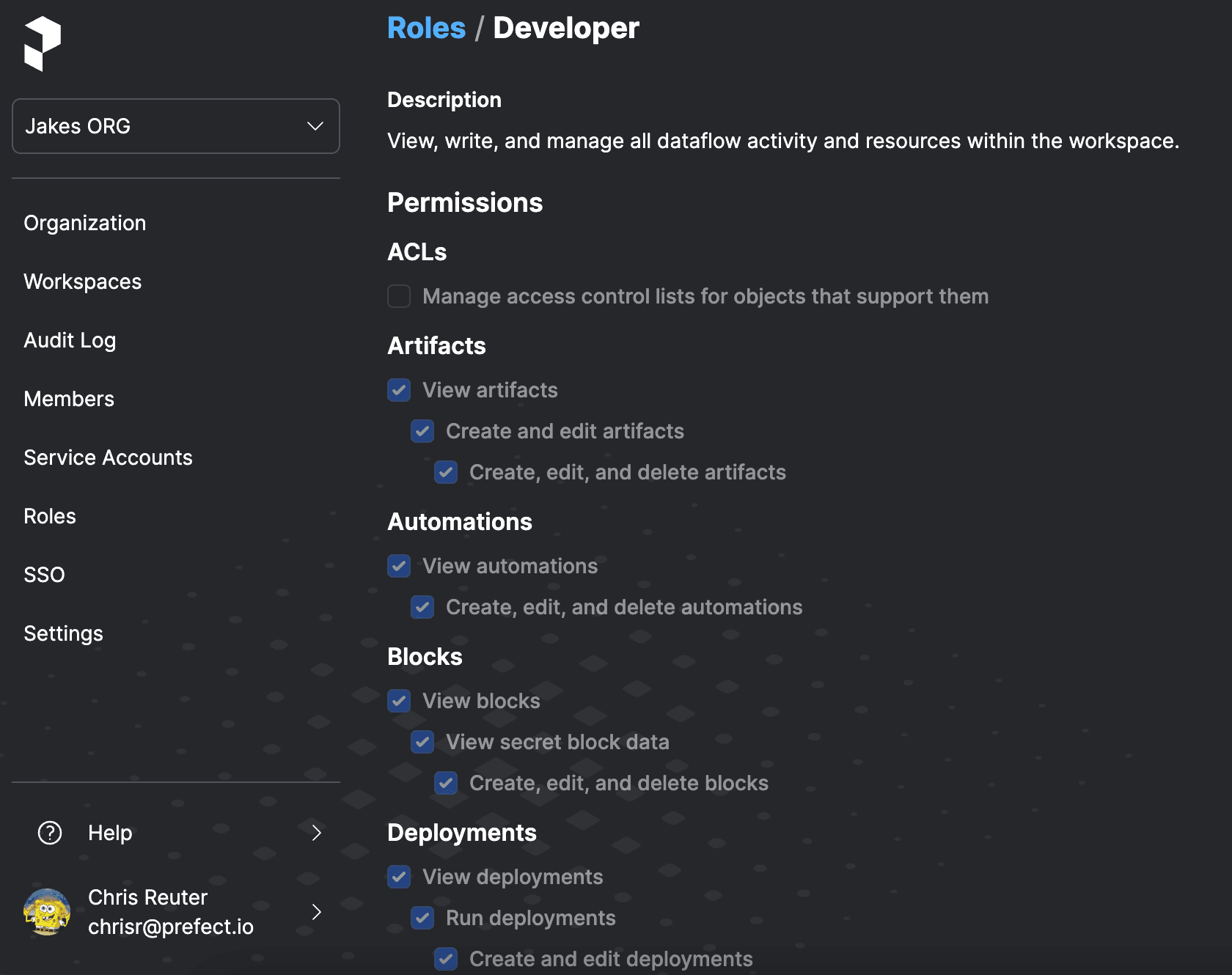Screen dimensions: 1232x975
Task: Open the Jakes ORG workspace dropdown
Action: coord(176,126)
